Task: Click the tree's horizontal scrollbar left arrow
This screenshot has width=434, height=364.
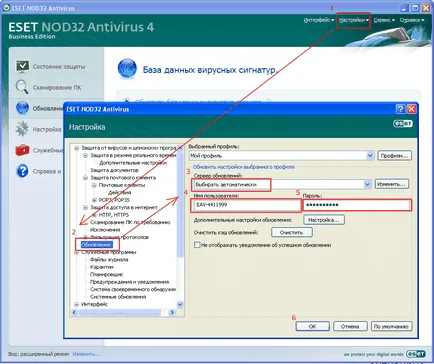Action: 75,312
